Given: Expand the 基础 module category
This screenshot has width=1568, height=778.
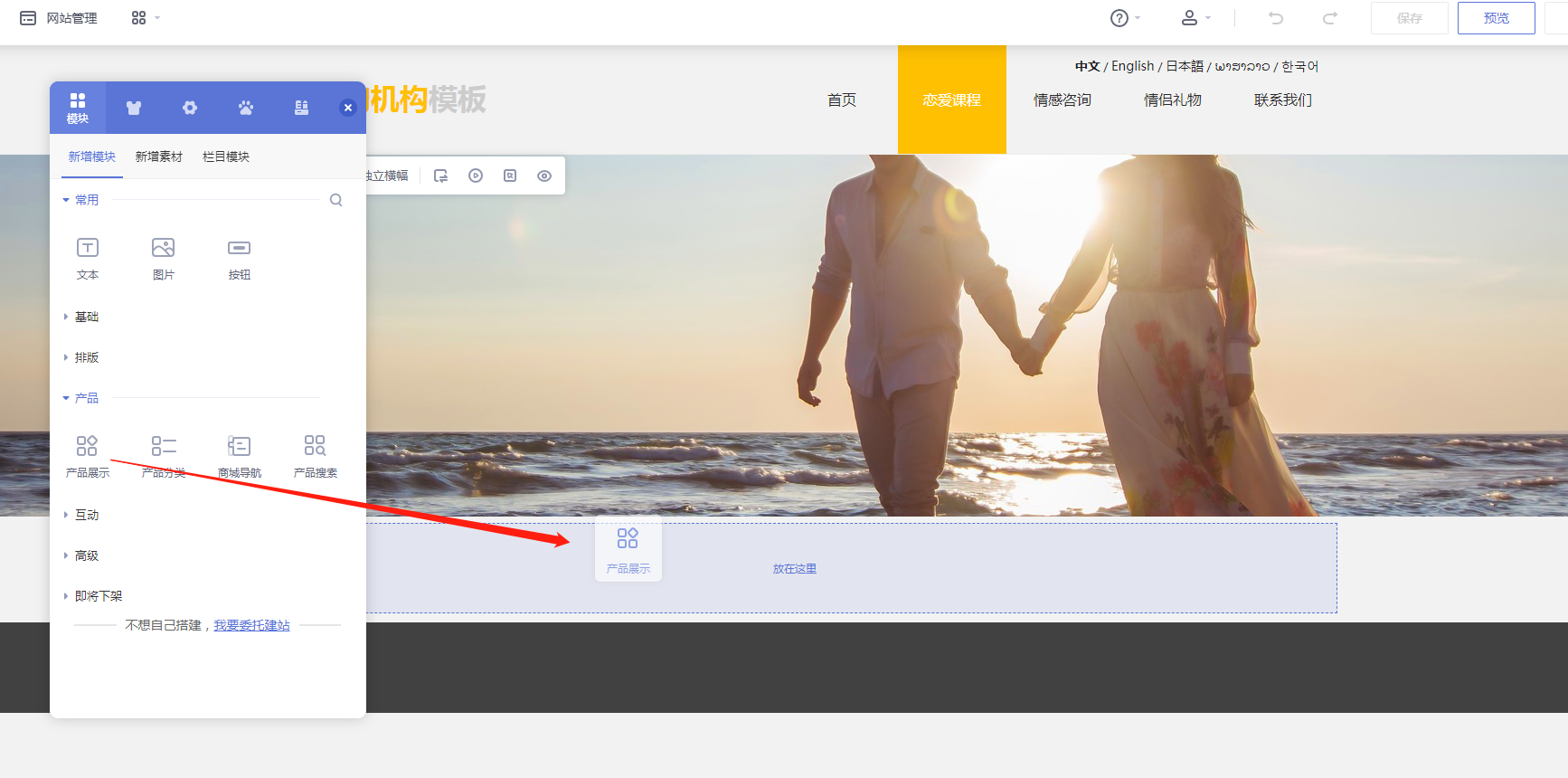Looking at the screenshot, I should coord(86,317).
